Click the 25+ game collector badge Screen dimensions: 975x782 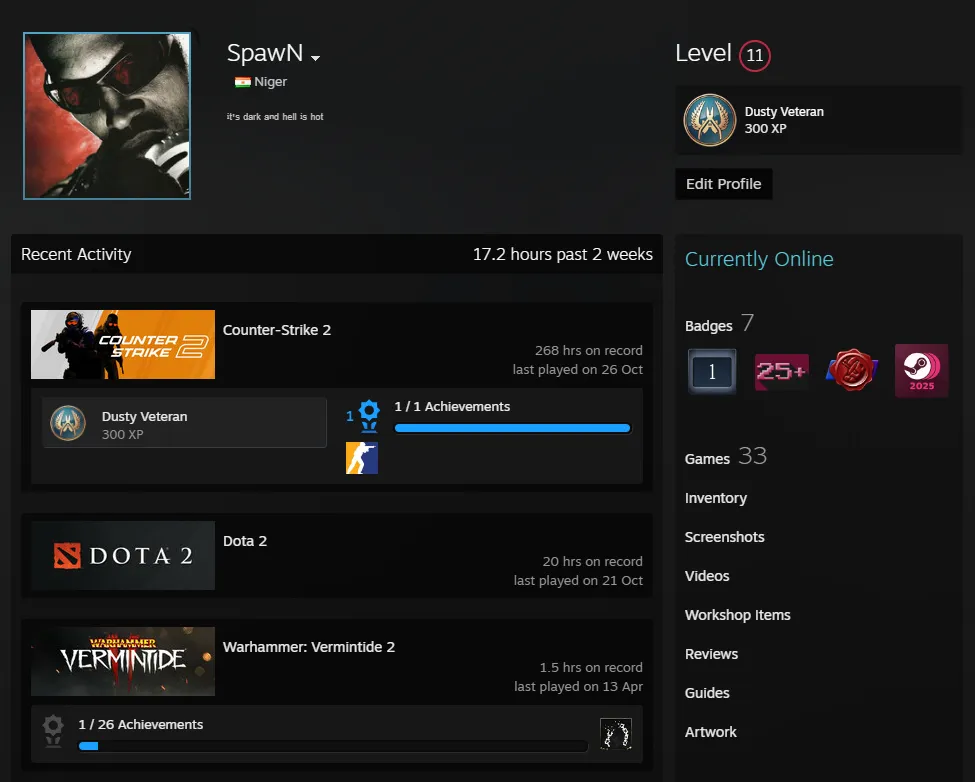782,371
